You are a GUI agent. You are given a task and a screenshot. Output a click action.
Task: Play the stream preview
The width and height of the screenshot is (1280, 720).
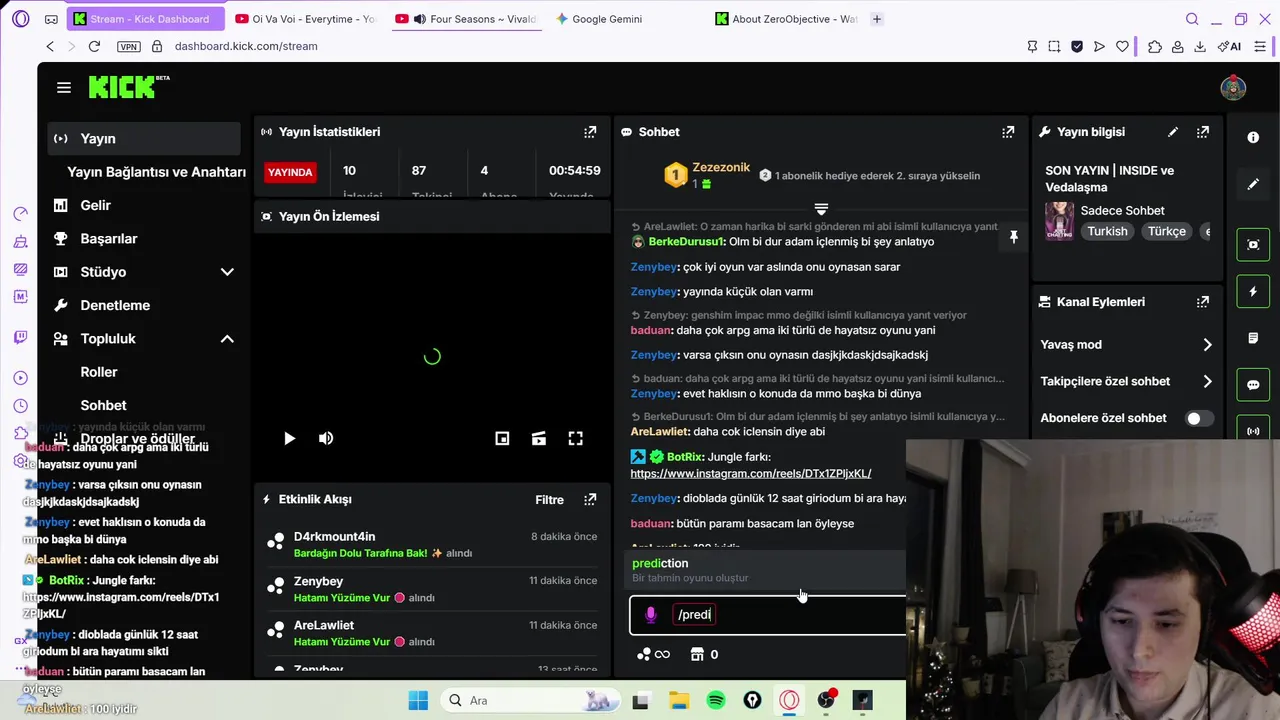pos(289,438)
